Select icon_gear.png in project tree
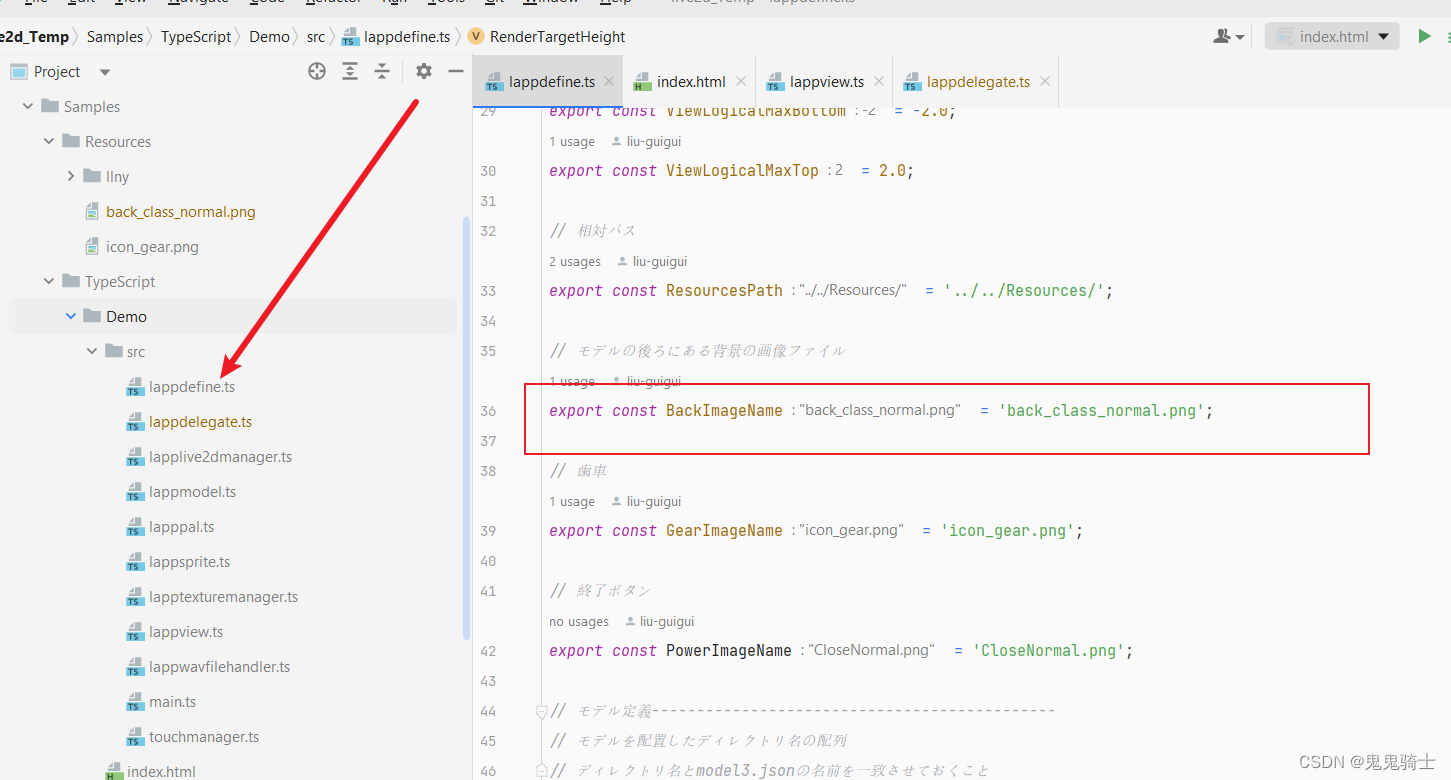Viewport: 1451px width, 780px height. click(x=152, y=247)
